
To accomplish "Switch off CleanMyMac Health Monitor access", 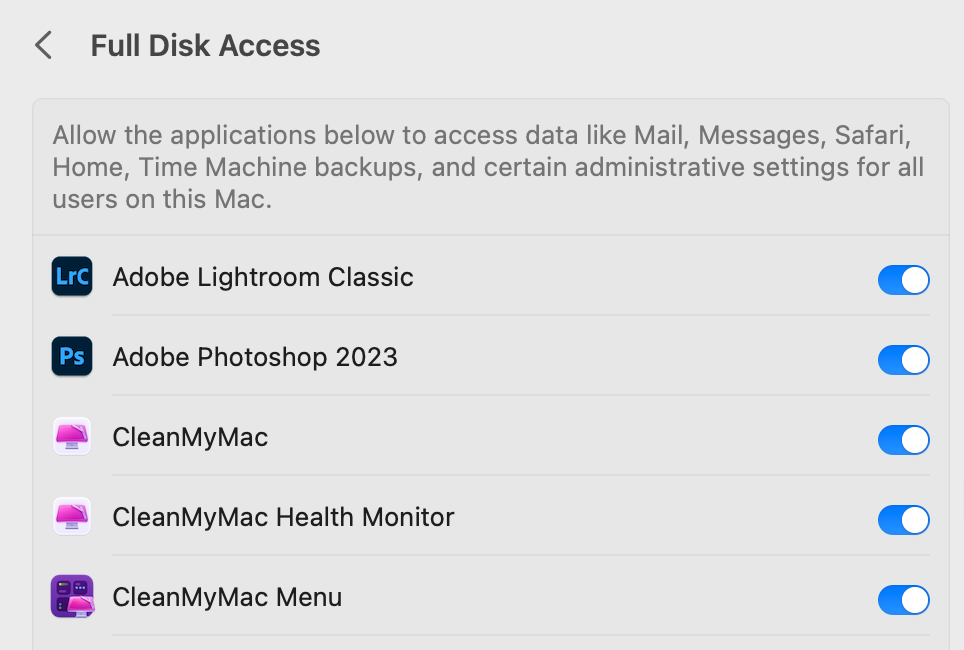I will click(903, 520).
